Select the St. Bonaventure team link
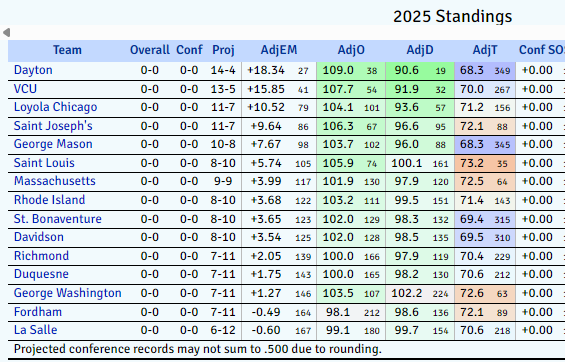 58,219
